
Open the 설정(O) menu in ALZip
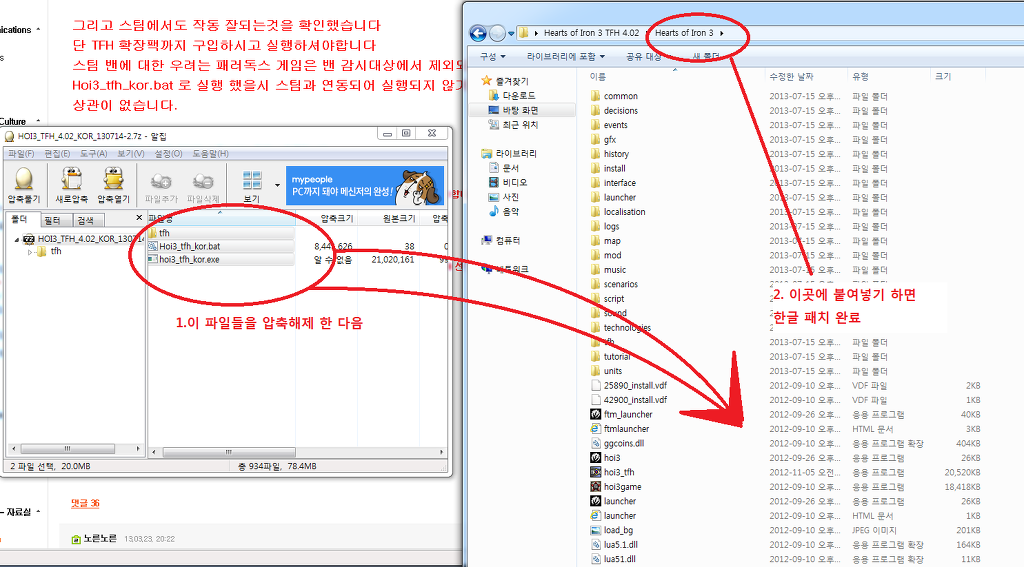tap(168, 154)
